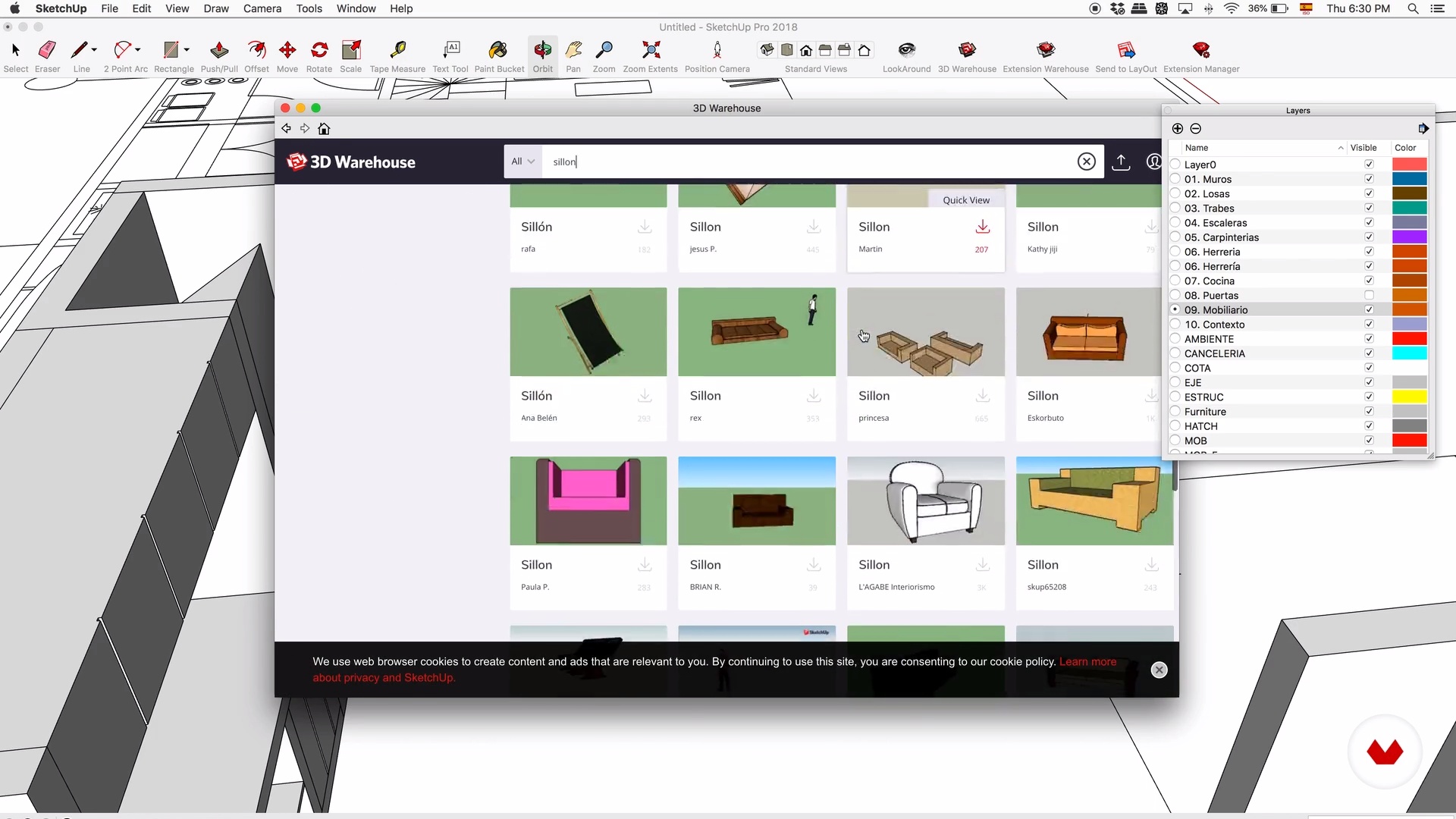The width and height of the screenshot is (1456, 819).
Task: Choose the Zoom tool
Action: 604,56
